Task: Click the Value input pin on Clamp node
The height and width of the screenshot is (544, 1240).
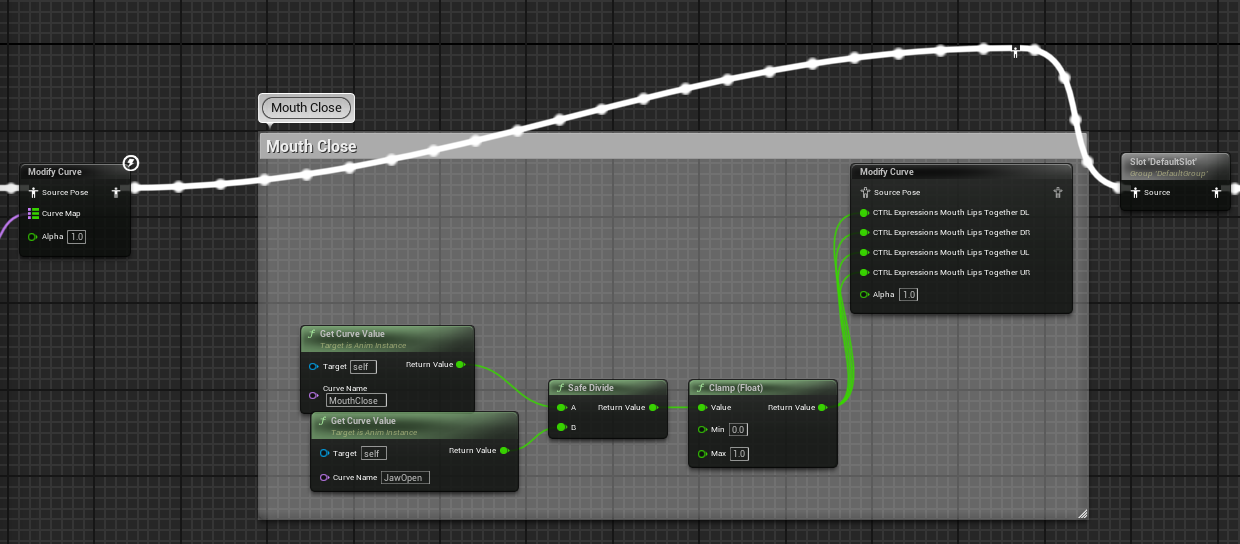Action: tap(701, 408)
